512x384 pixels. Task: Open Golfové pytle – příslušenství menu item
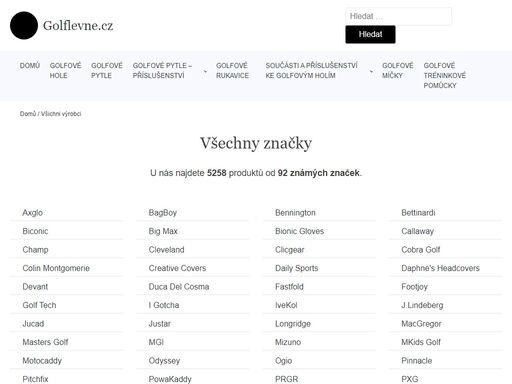point(162,71)
